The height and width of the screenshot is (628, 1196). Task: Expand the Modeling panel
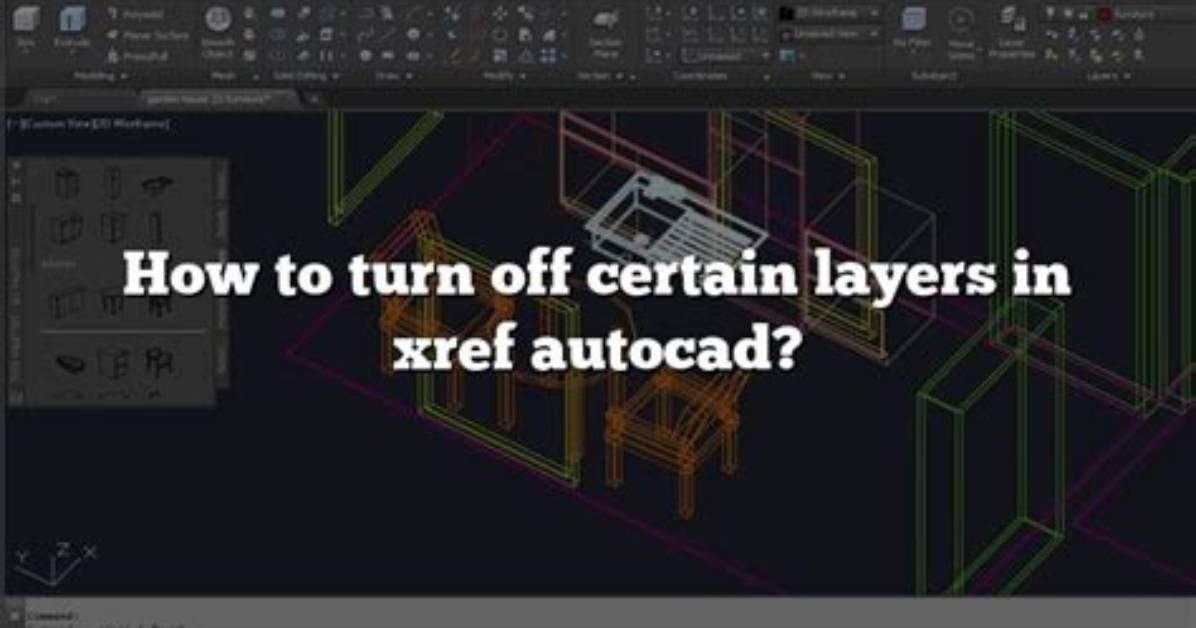(x=99, y=76)
